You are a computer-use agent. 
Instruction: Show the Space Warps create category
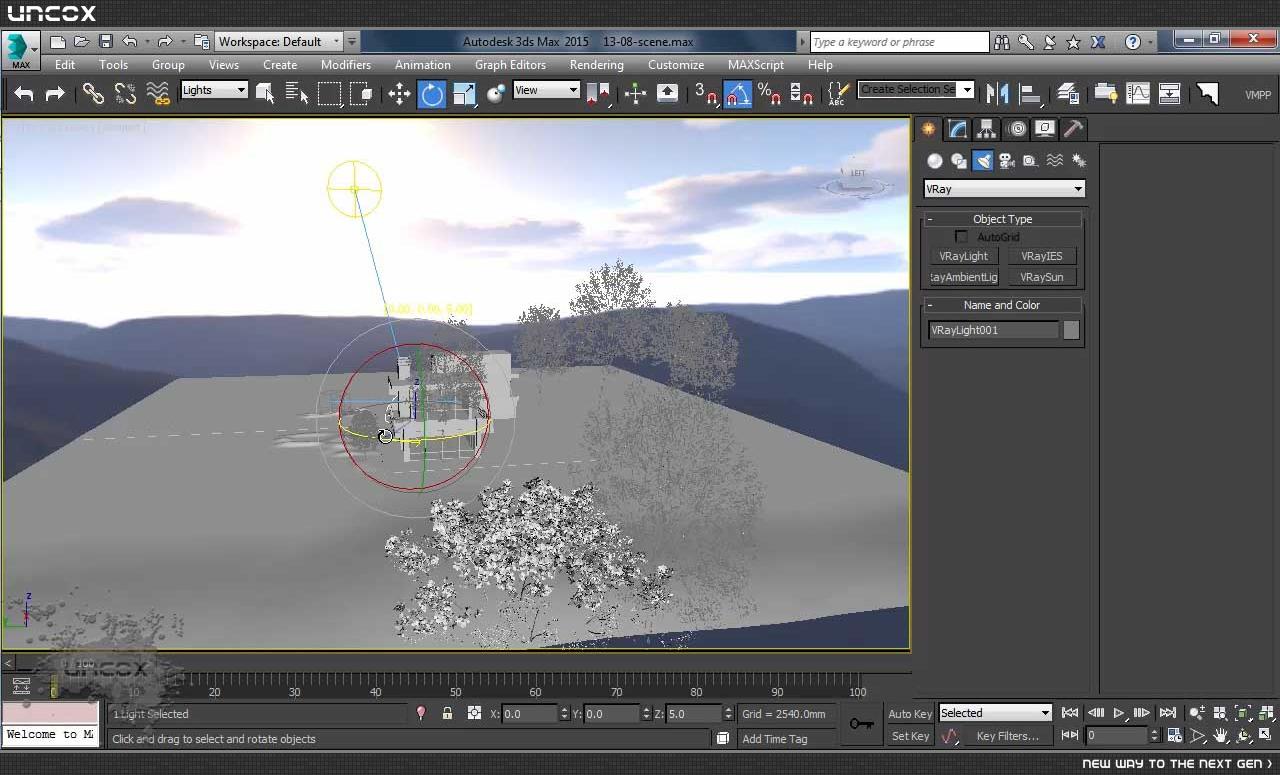pos(1055,160)
